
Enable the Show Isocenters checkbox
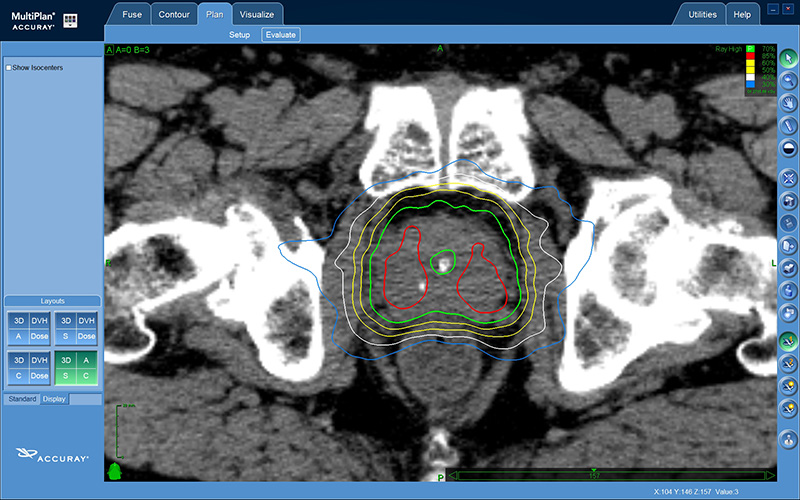coord(9,68)
